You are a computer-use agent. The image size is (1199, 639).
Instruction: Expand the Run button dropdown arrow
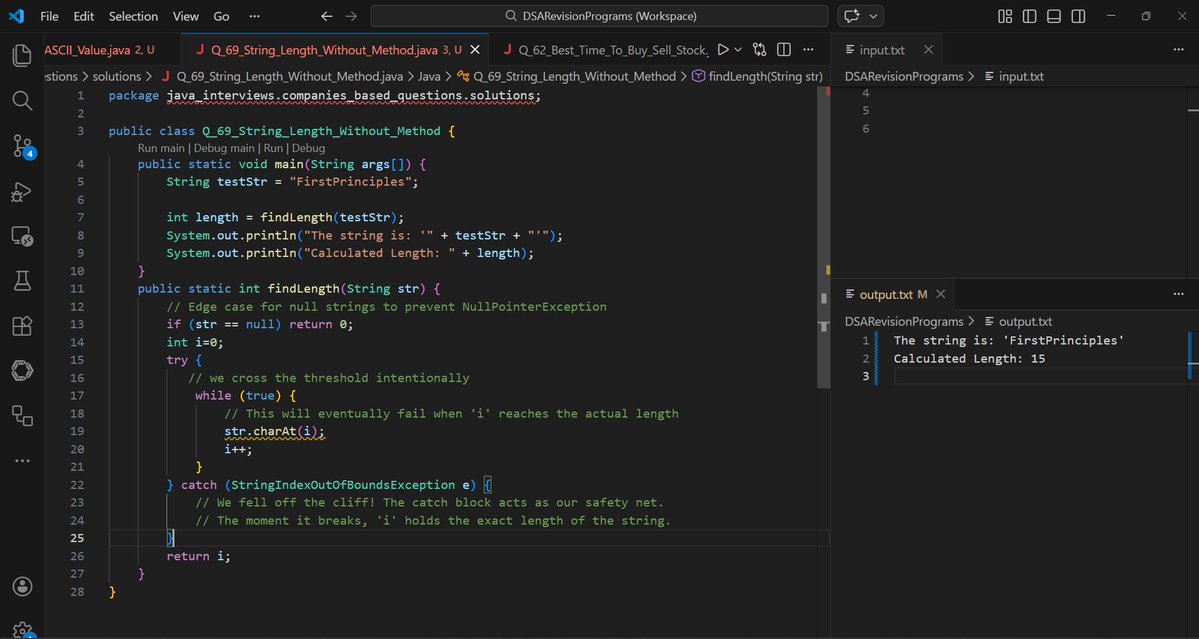point(738,50)
